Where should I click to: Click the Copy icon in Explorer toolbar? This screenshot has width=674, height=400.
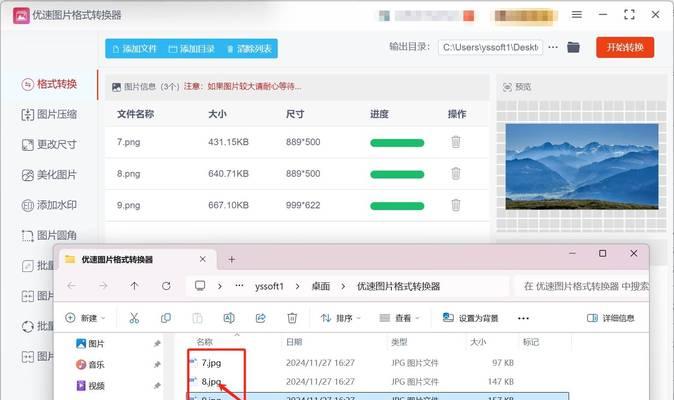tap(165, 318)
